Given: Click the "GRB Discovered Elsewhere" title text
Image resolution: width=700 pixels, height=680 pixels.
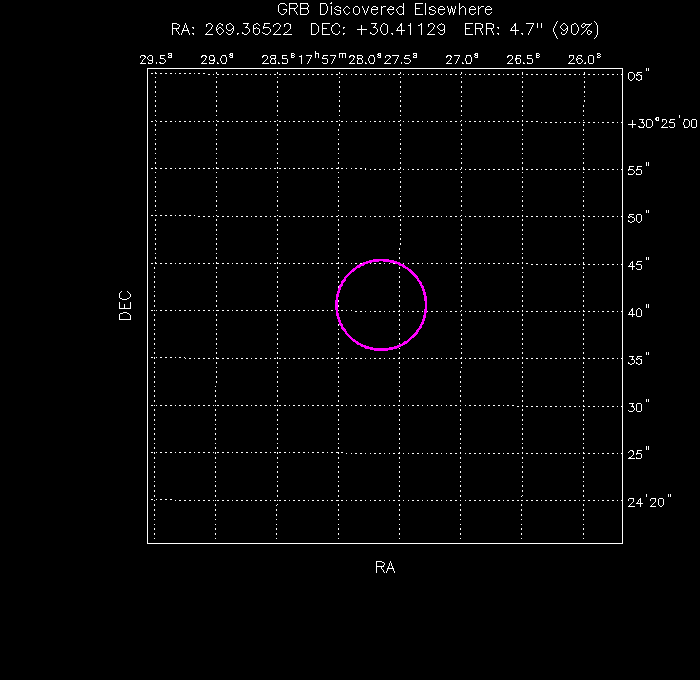Looking at the screenshot, I should click(384, 10).
